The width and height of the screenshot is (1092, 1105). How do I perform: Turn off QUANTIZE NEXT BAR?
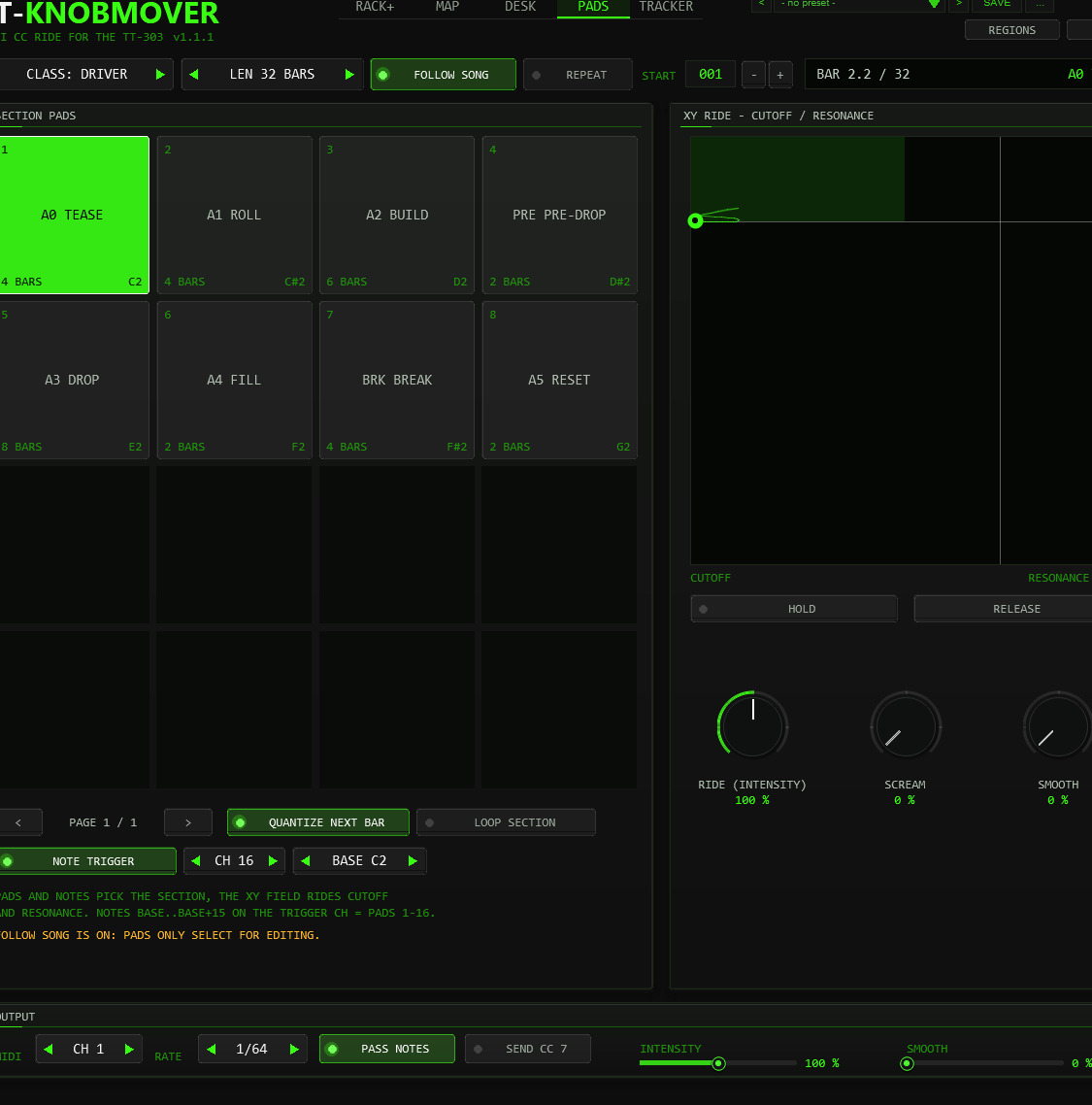coord(317,822)
